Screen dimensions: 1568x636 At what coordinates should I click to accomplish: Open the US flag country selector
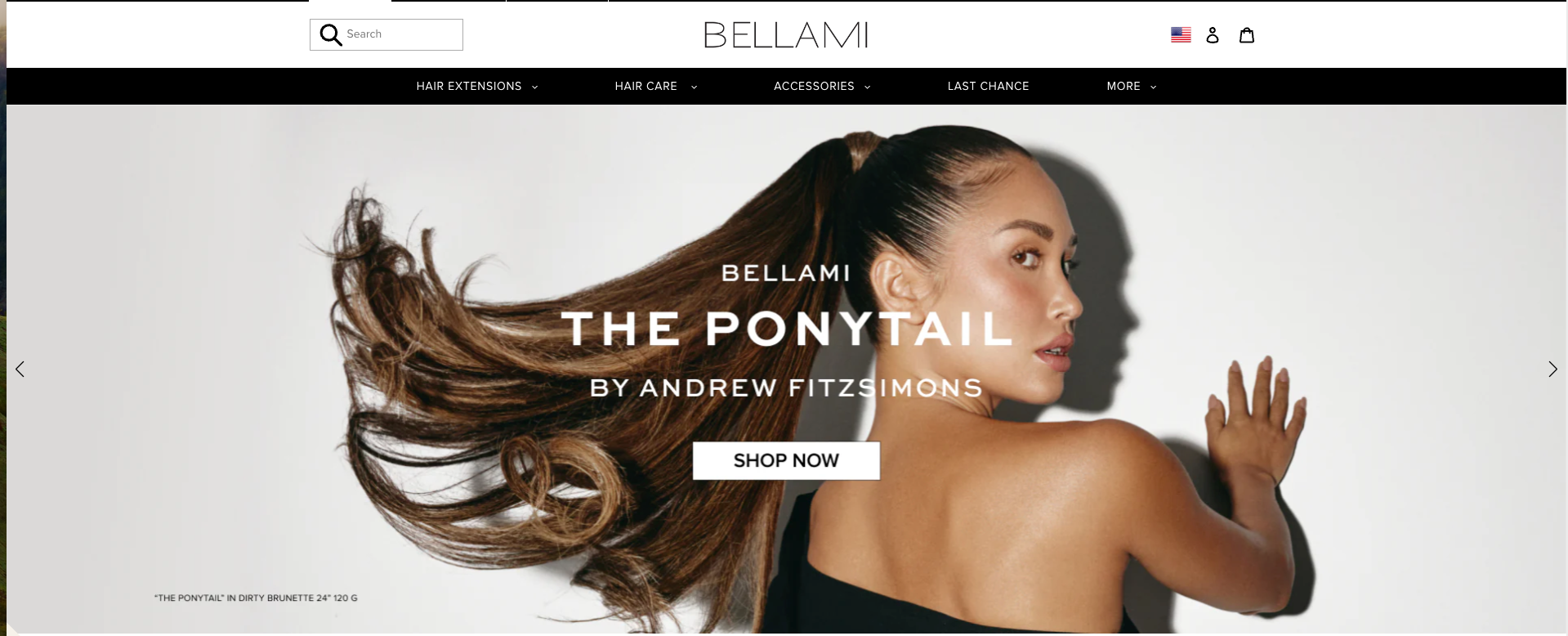tap(1181, 34)
